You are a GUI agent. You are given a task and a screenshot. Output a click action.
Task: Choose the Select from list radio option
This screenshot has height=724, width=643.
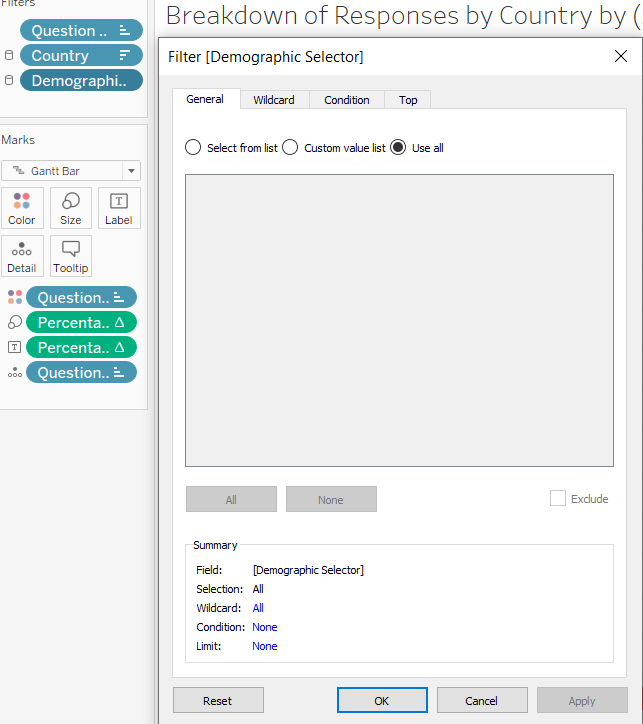tap(193, 148)
